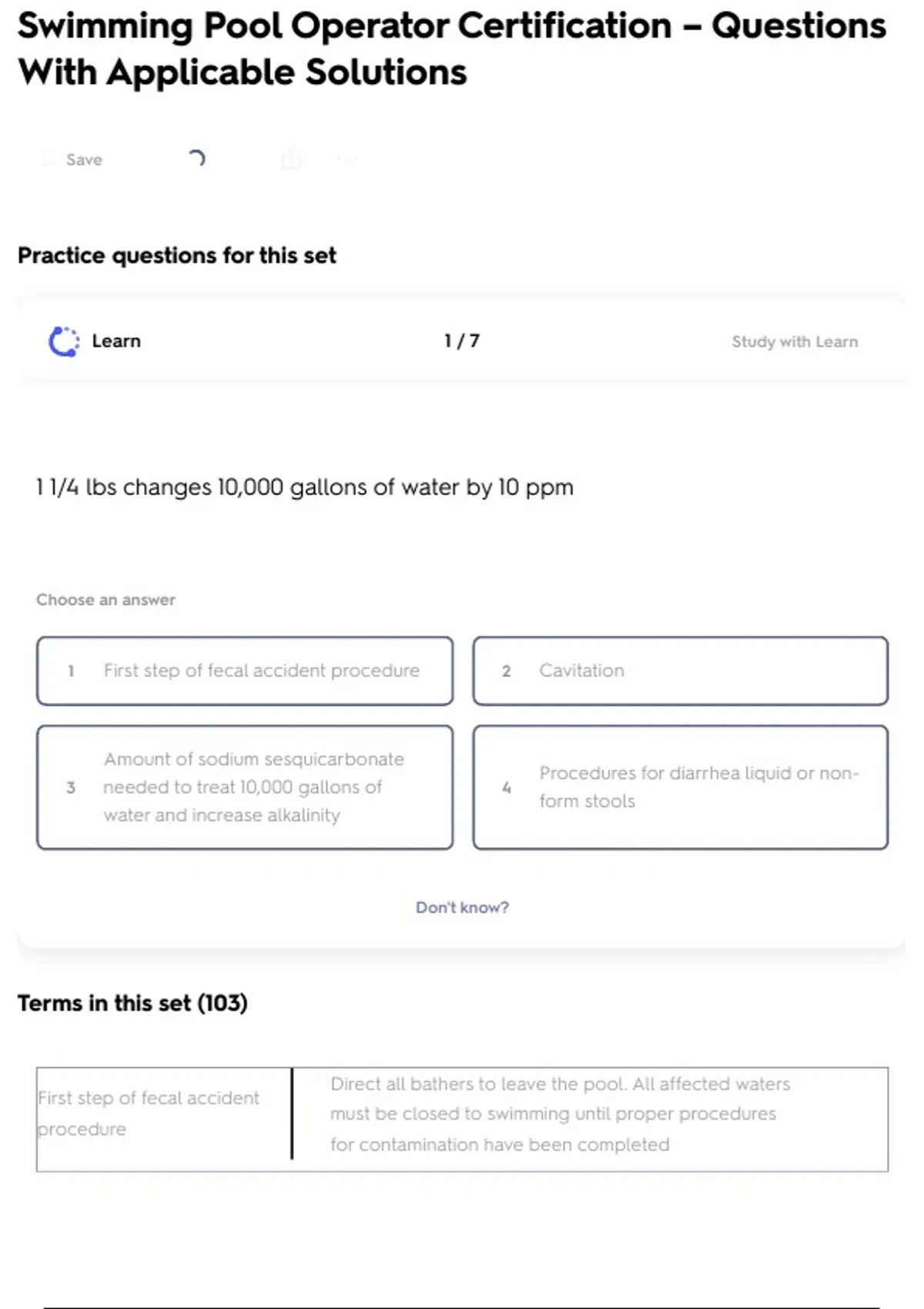Click the Swimming Pool Operator Certification title
924x1309 pixels.
click(451, 49)
